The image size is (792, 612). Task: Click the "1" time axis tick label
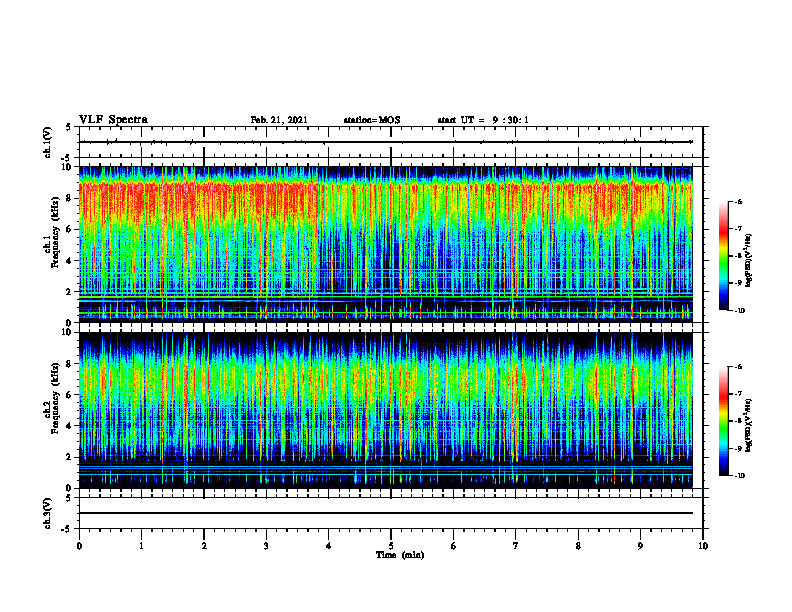coord(141,546)
